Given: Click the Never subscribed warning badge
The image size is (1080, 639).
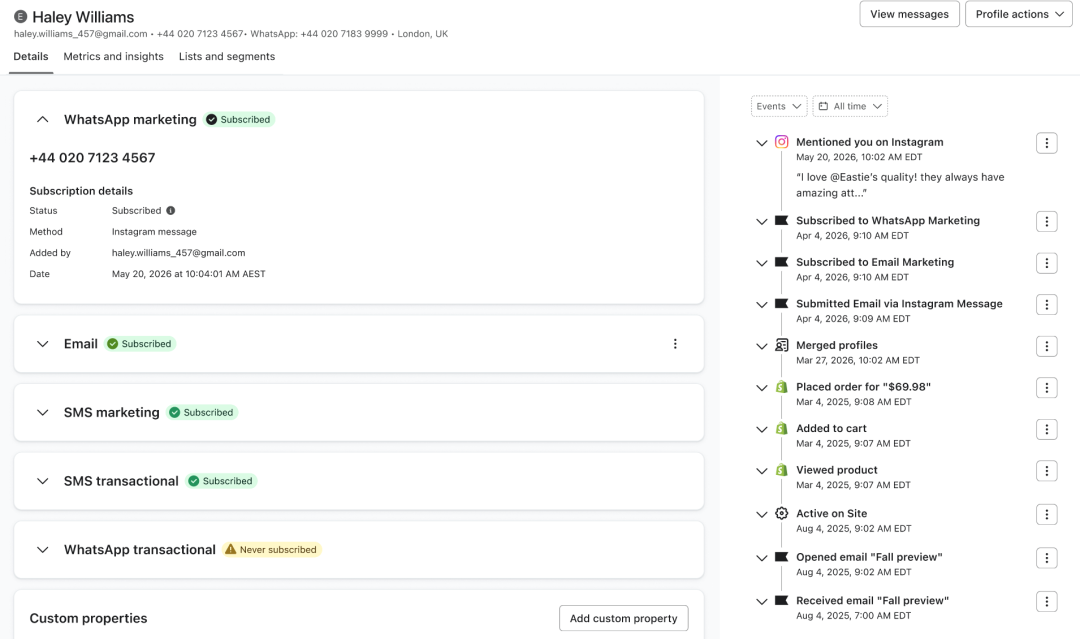Looking at the screenshot, I should [271, 549].
